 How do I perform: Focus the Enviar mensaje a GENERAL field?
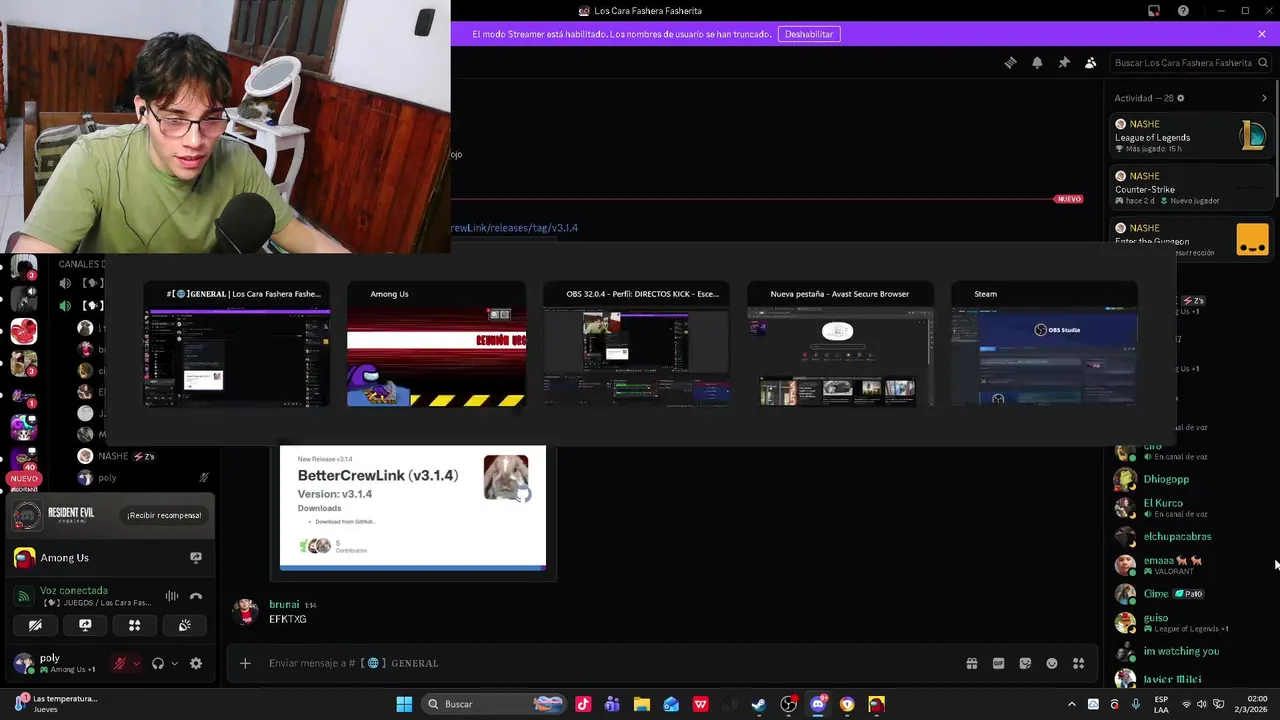[600, 663]
